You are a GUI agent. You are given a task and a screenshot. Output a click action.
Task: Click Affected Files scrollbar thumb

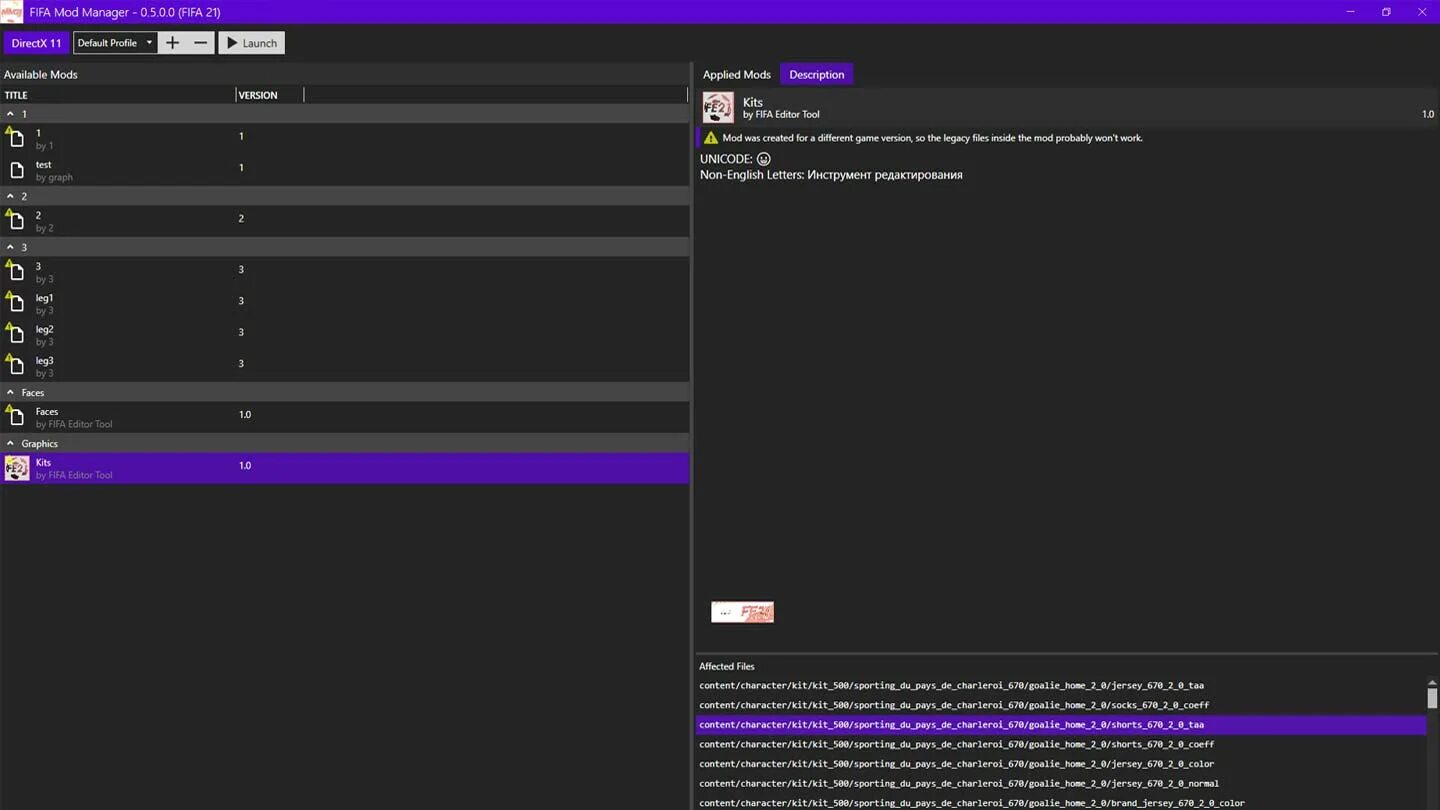pyautogui.click(x=1432, y=698)
